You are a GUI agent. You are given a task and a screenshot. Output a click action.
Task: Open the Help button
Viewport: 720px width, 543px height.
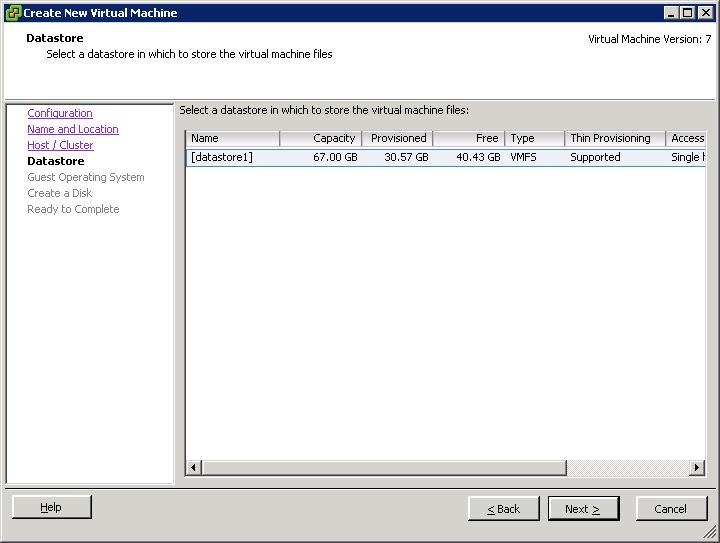52,507
